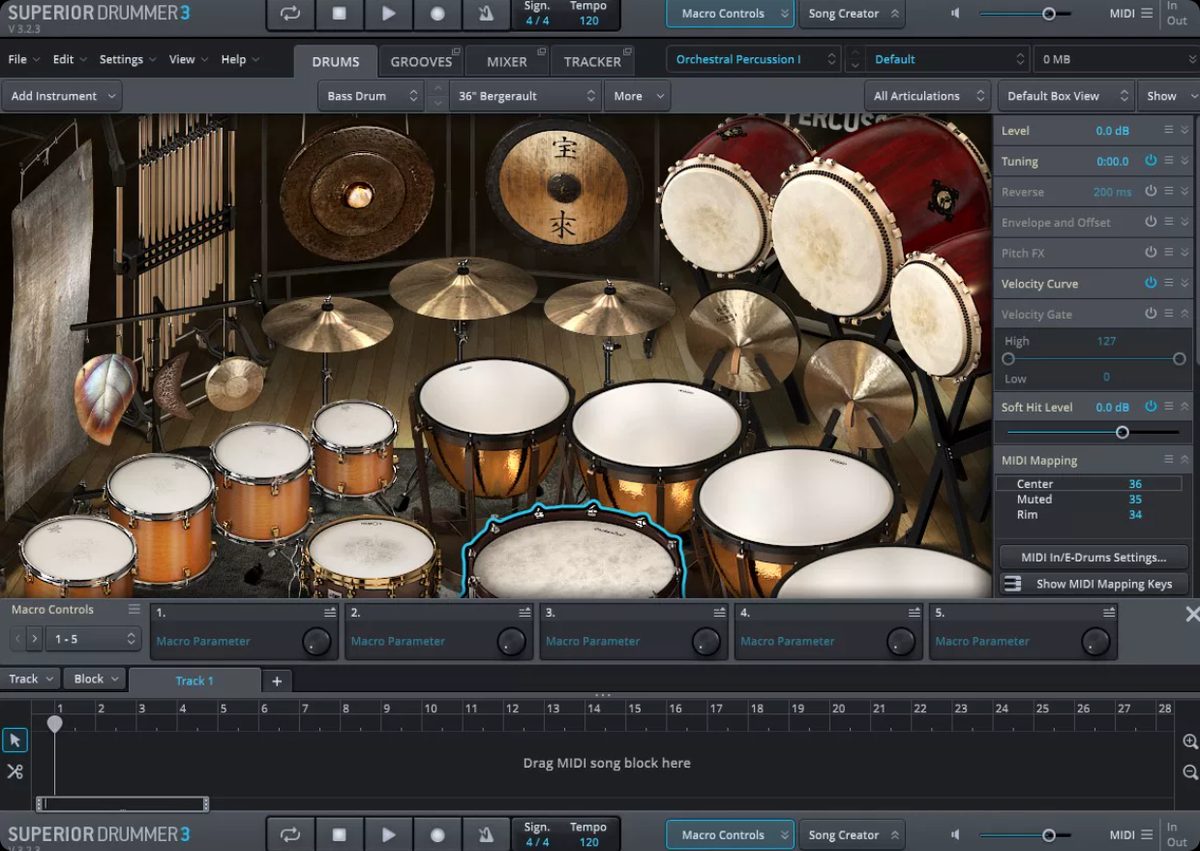
Task: Open the Add Instrument dropdown
Action: [61, 96]
